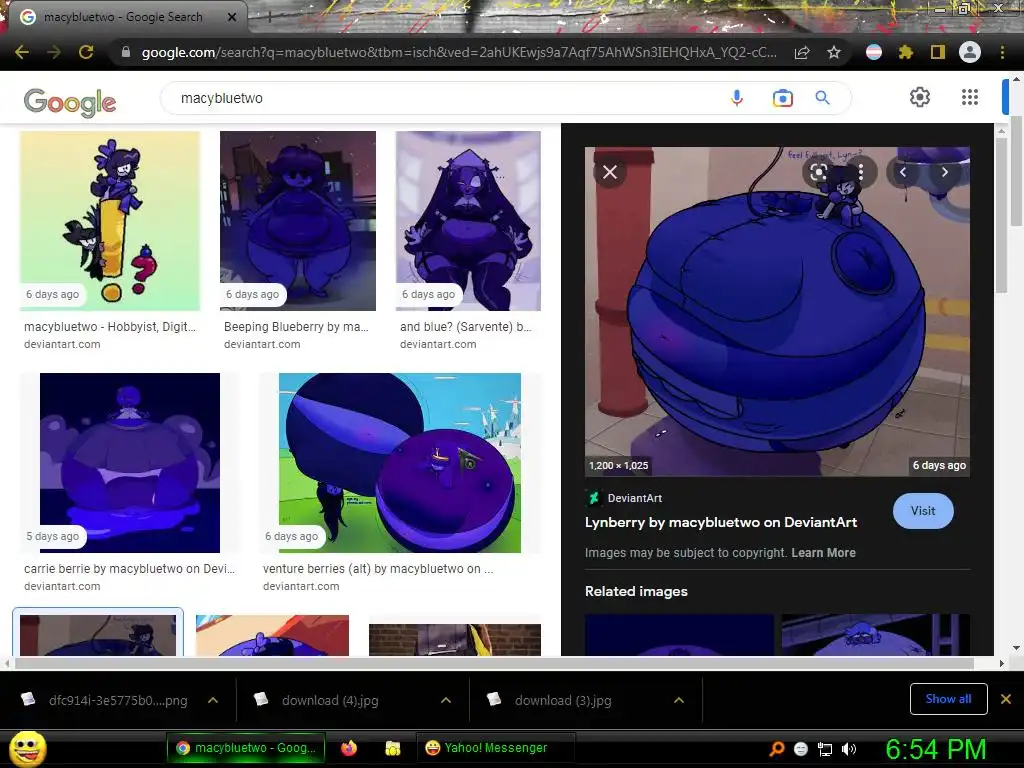Open a new browser tab
Image resolution: width=1024 pixels, height=768 pixels.
[269, 18]
